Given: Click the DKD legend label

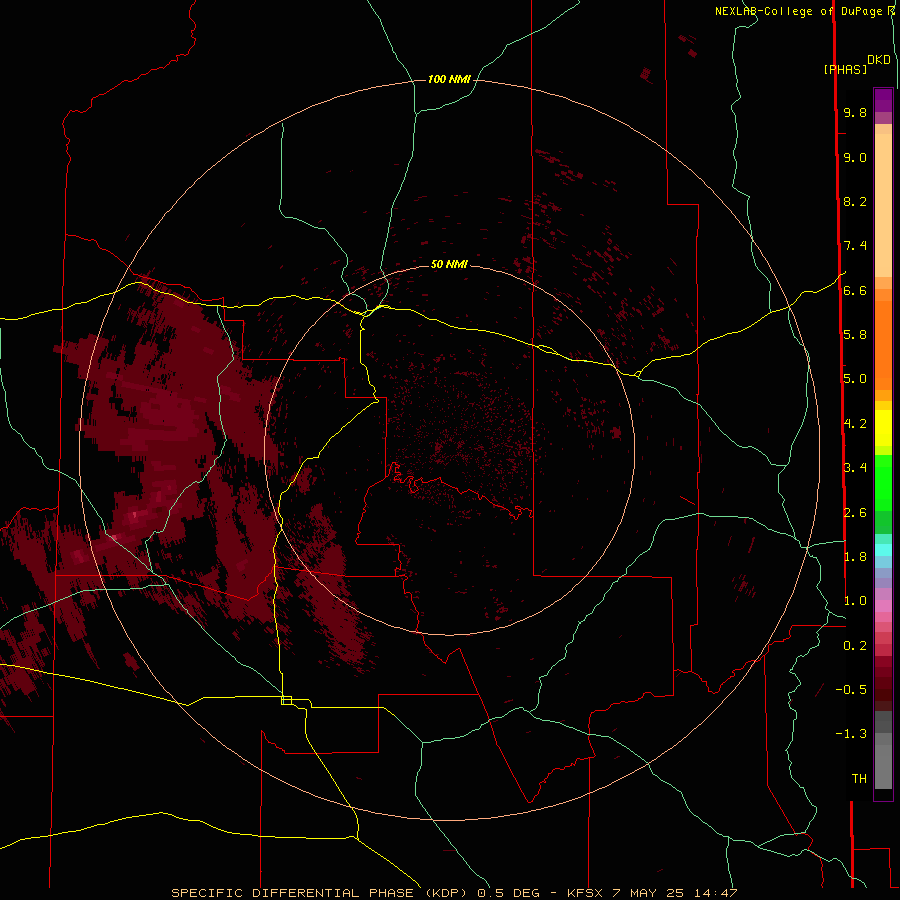Looking at the screenshot, I should [879, 60].
